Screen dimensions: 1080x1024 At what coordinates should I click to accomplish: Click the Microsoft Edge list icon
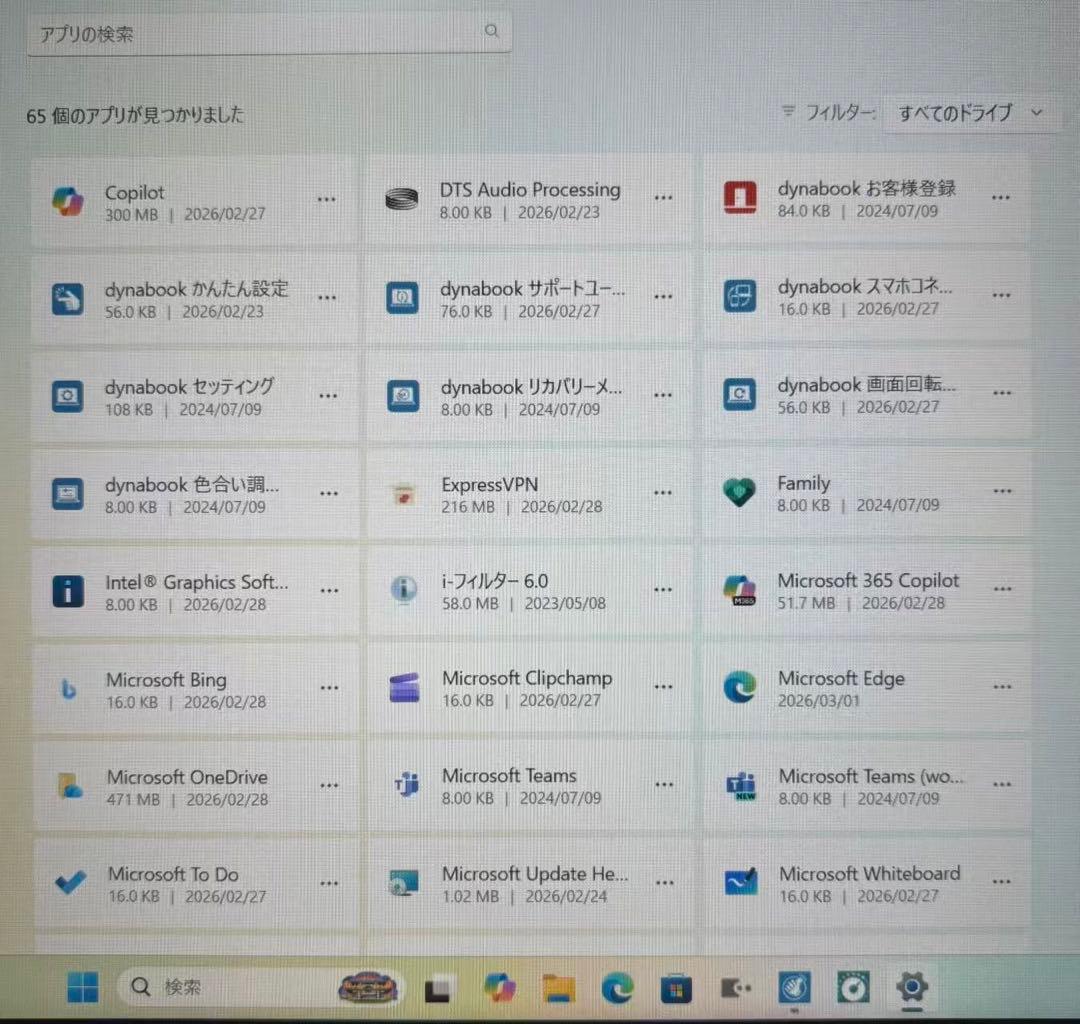[x=740, y=687]
